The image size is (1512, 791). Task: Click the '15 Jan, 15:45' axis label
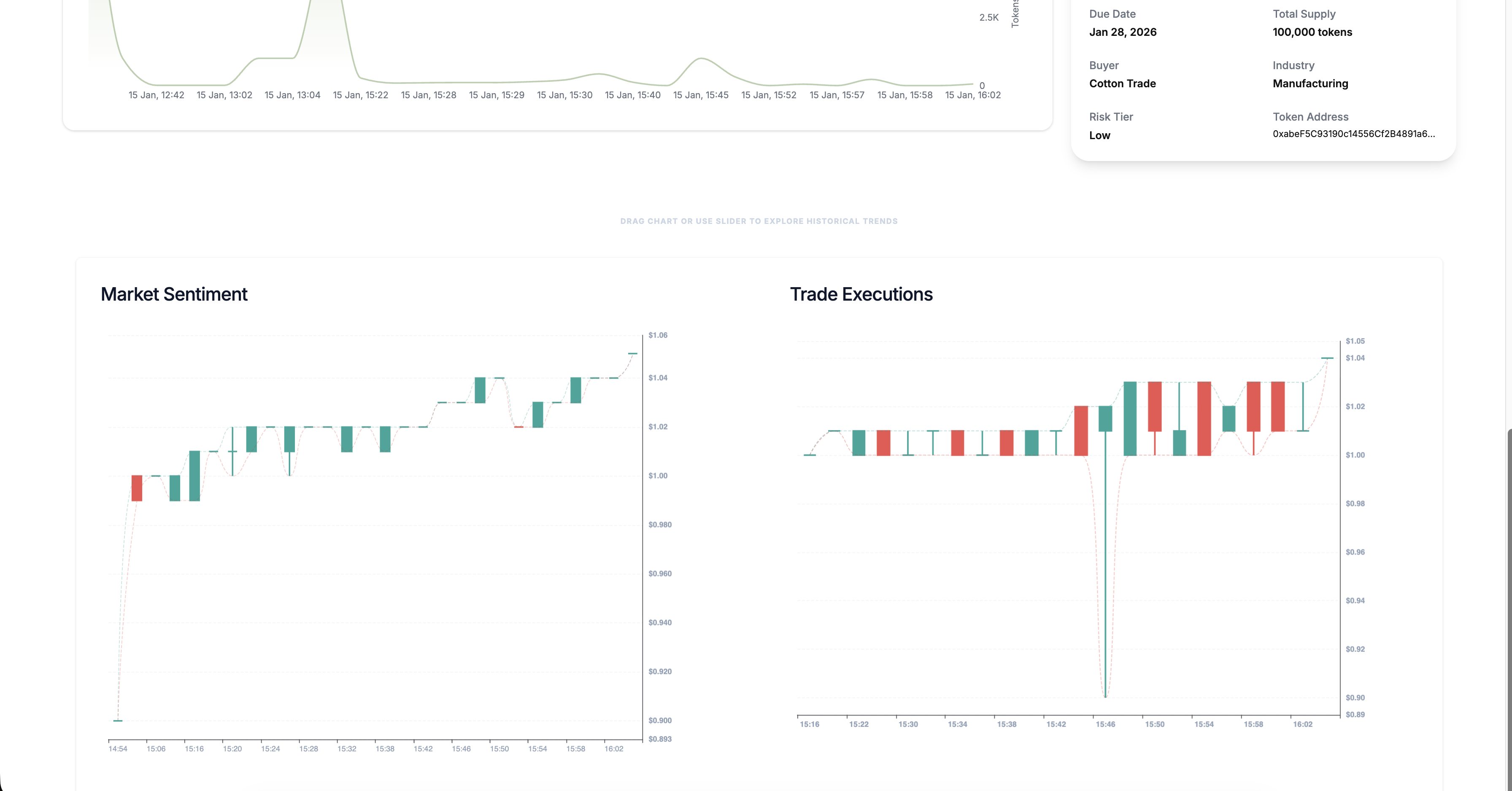pos(700,95)
